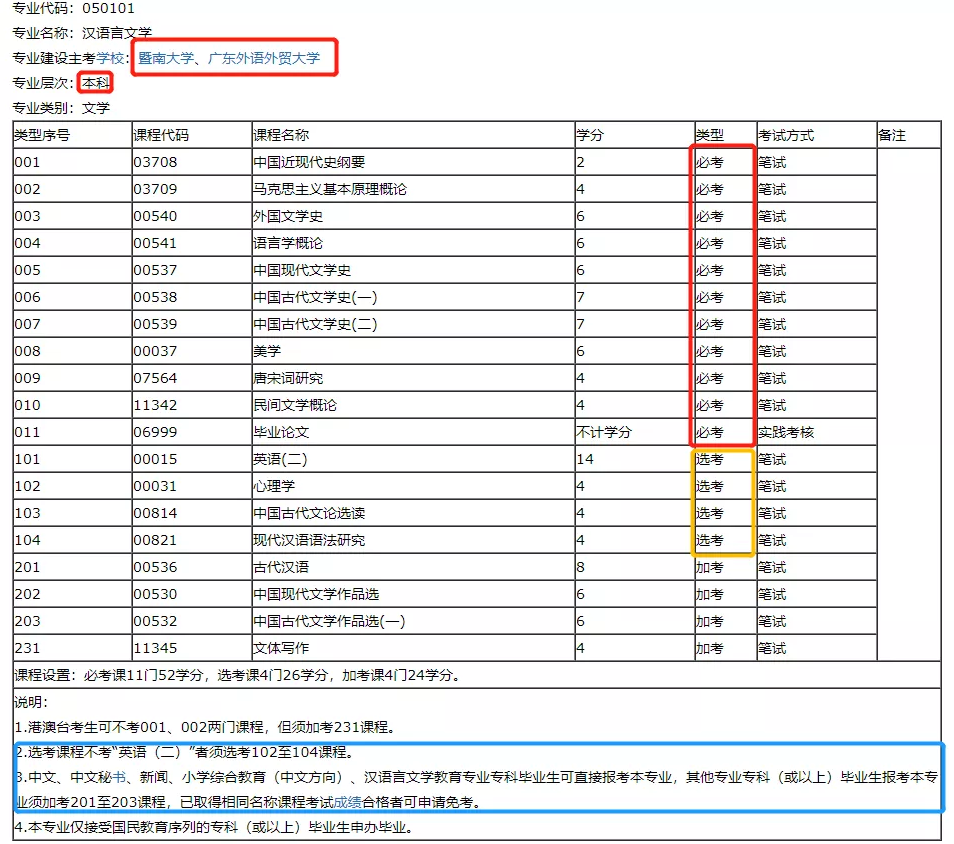Viewport: 954px width, 844px height.
Task: Click course name 中国古代文学史(一)
Action: 315,298
